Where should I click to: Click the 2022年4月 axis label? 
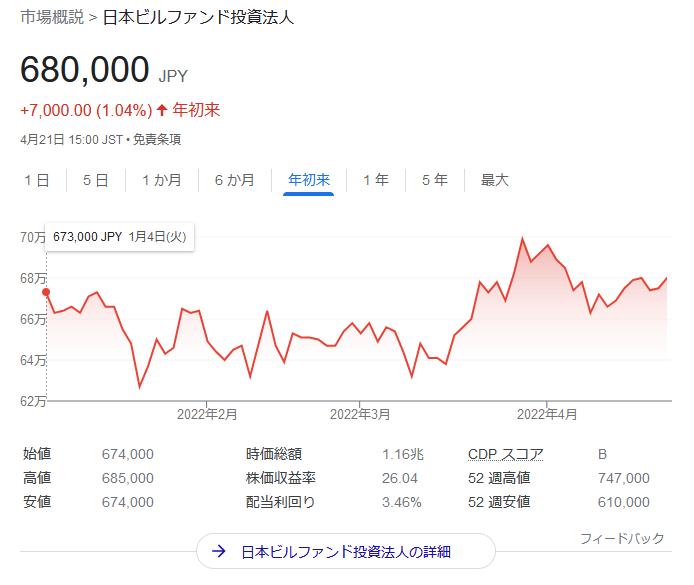(x=547, y=414)
